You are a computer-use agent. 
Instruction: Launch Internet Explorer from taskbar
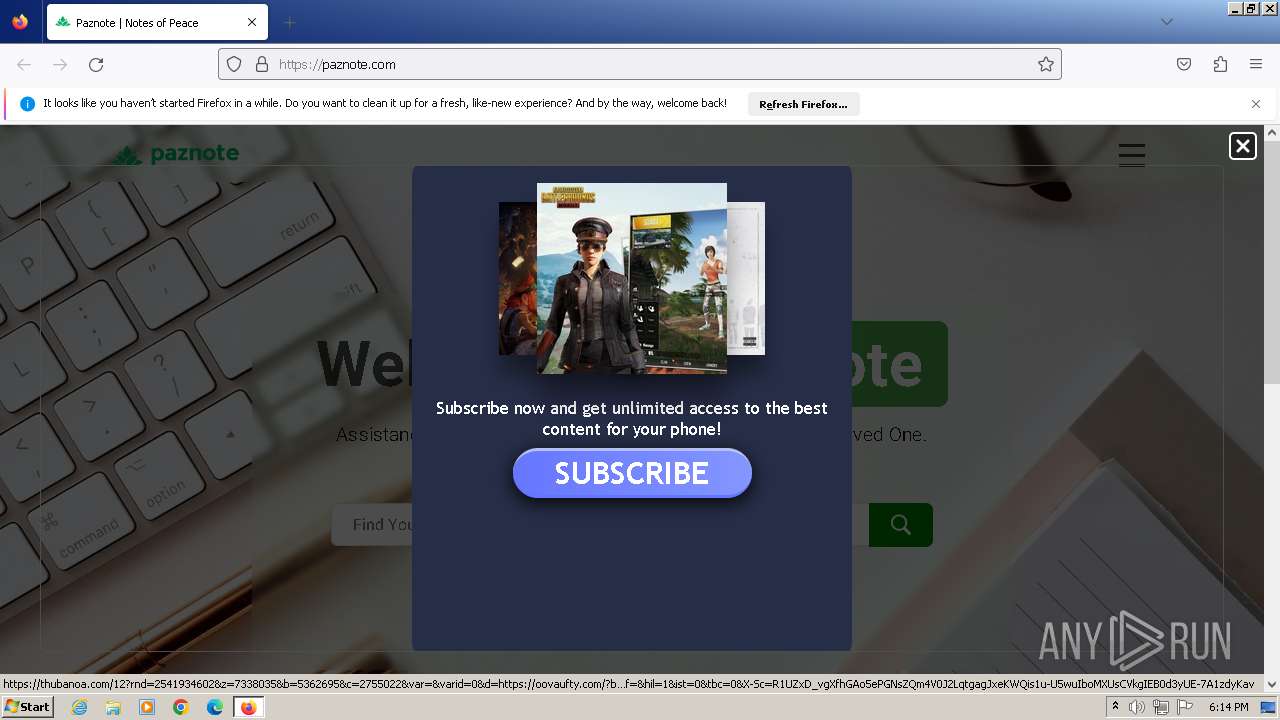(79, 707)
